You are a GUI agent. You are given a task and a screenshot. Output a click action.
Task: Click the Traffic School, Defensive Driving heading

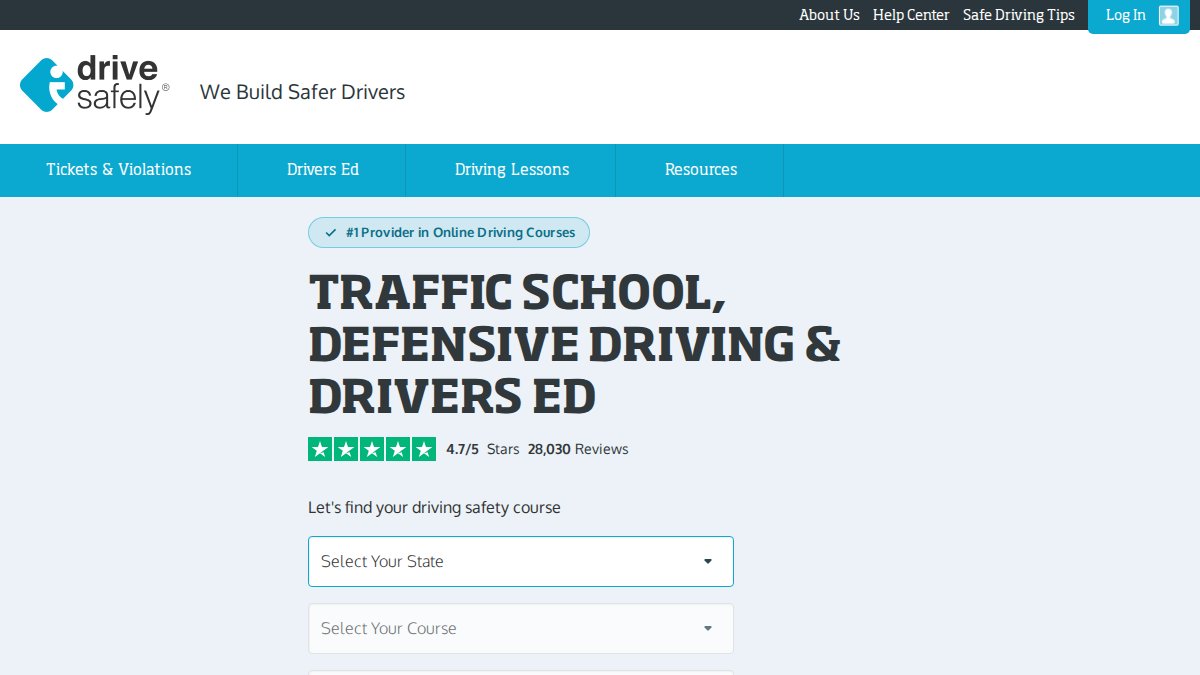point(575,345)
